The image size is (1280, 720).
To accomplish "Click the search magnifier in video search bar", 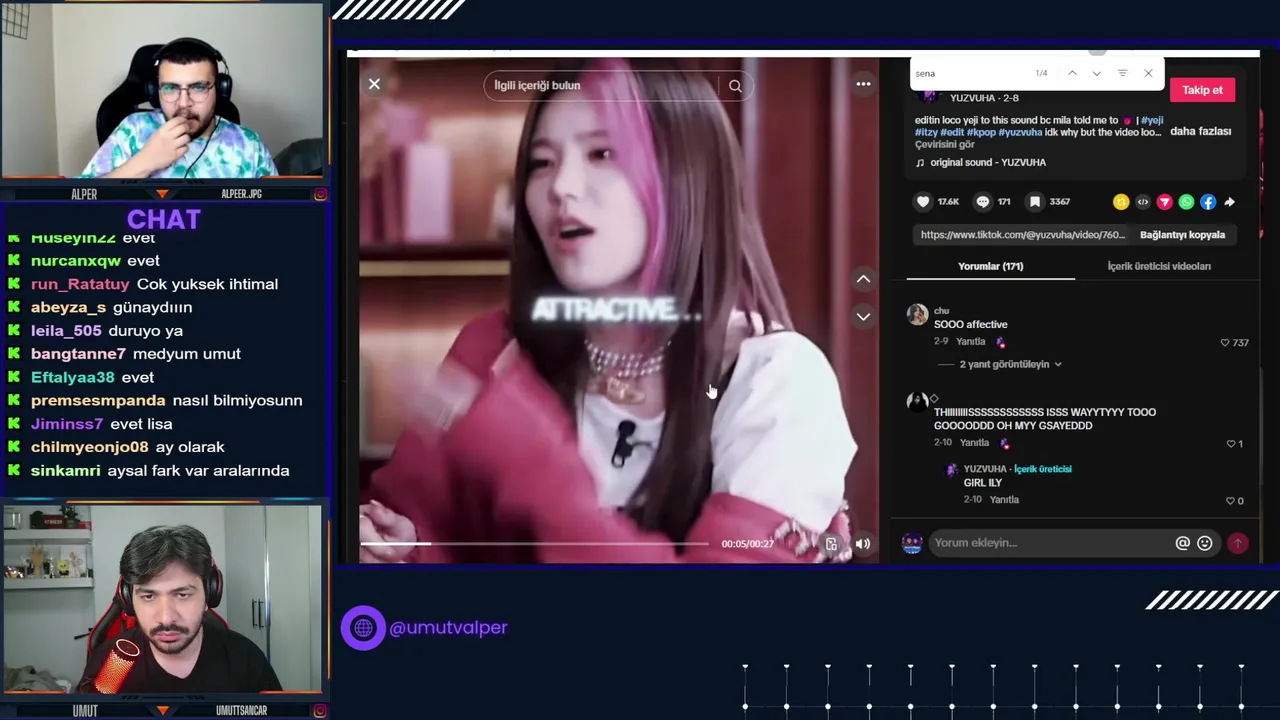I will 735,86.
